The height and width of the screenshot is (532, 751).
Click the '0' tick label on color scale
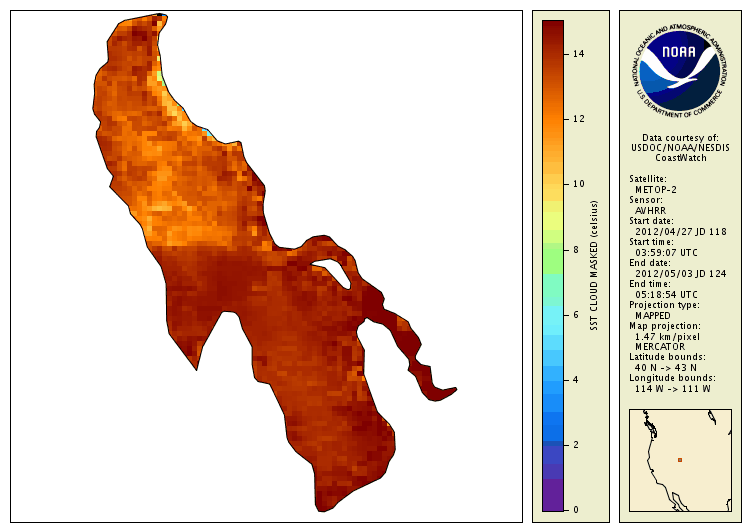pyautogui.click(x=576, y=509)
